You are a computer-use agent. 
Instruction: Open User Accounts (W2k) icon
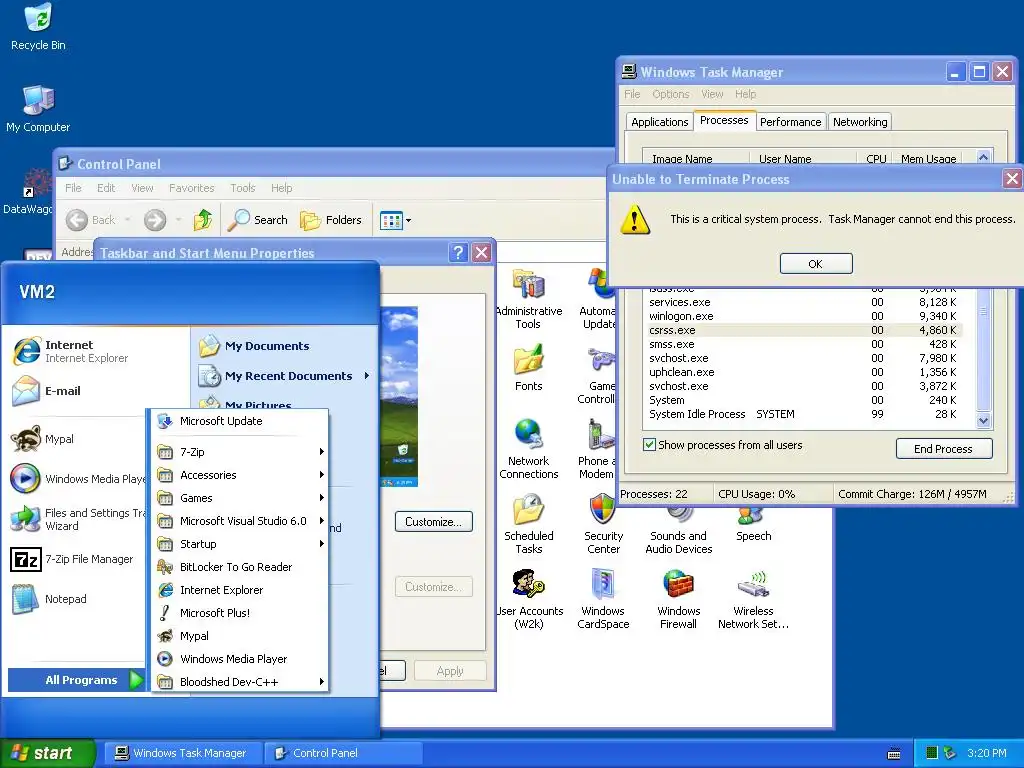click(x=528, y=599)
